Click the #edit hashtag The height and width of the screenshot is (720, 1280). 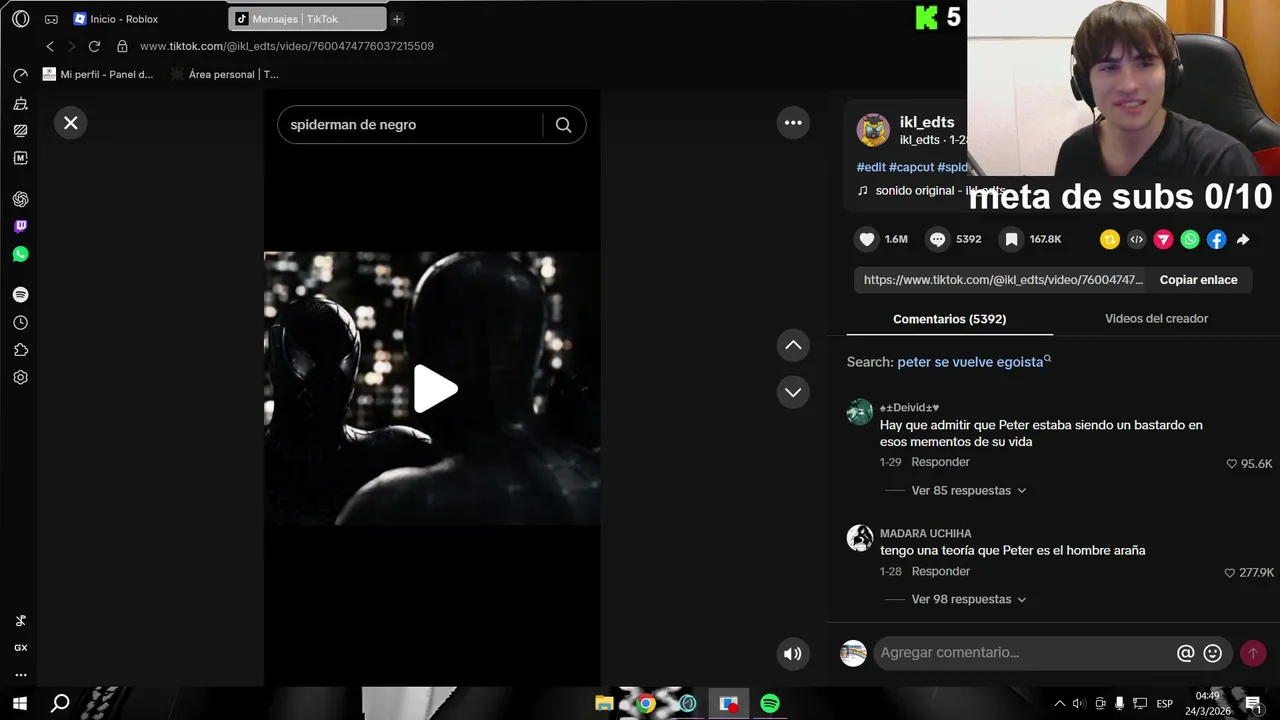coord(871,167)
